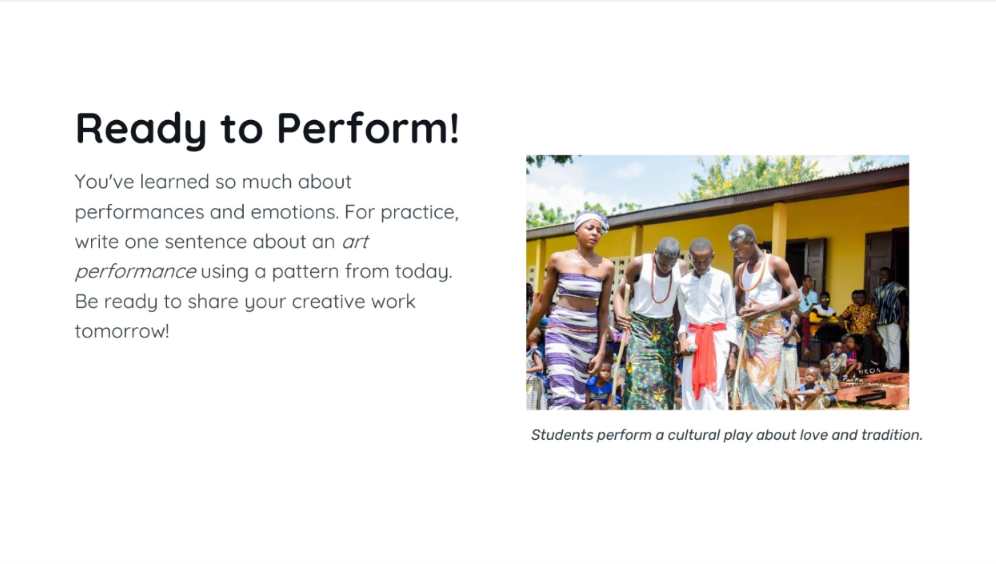Select the students performing photo
This screenshot has height=564, width=996.
click(717, 282)
